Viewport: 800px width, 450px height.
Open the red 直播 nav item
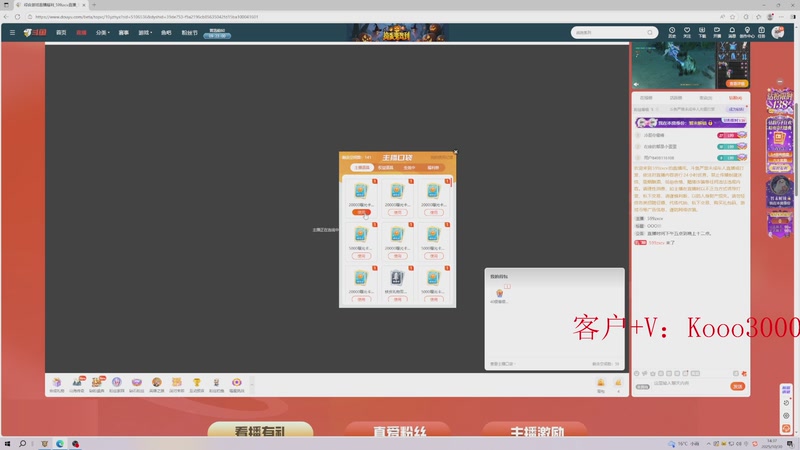pos(81,32)
